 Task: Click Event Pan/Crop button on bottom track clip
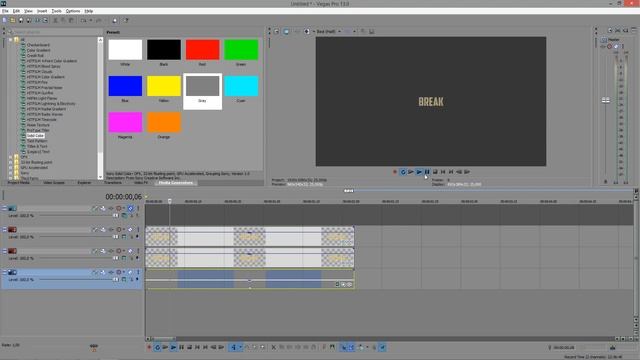pos(344,284)
